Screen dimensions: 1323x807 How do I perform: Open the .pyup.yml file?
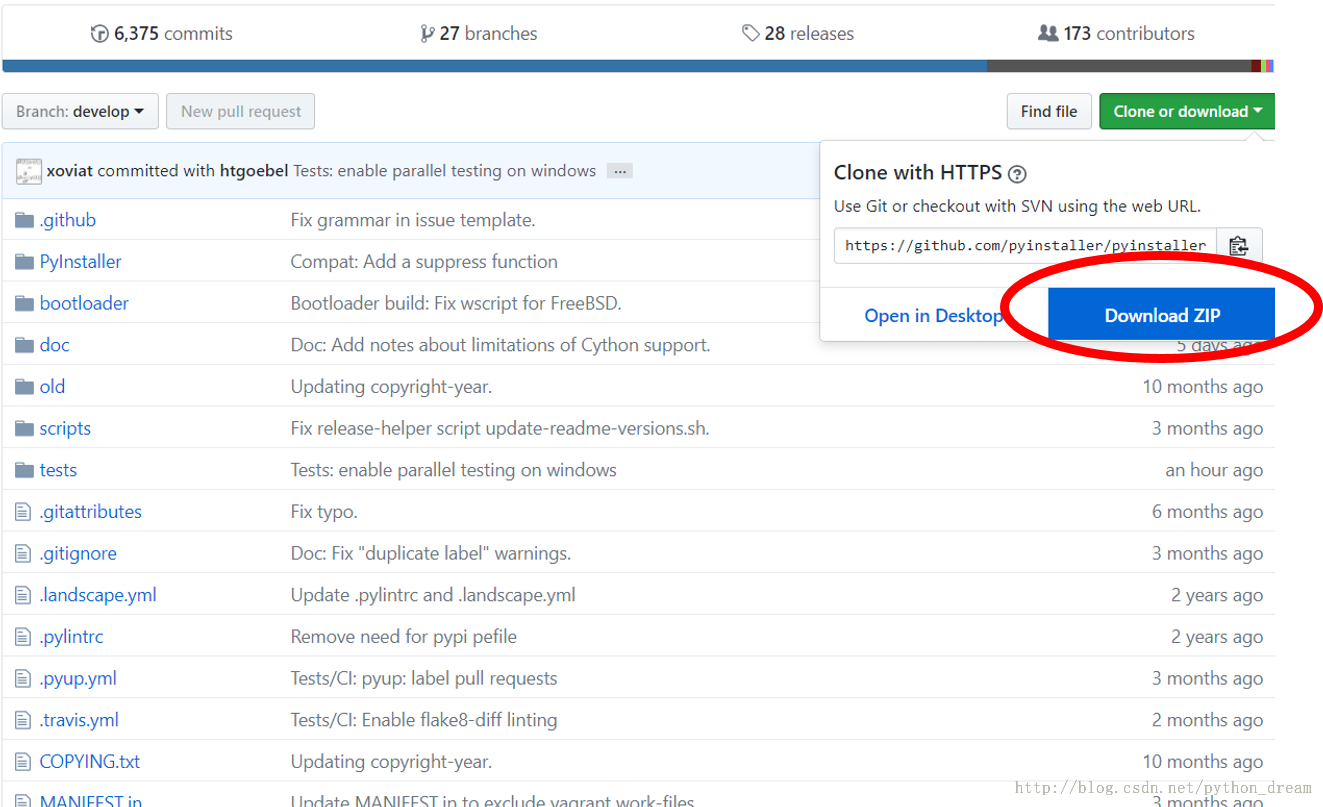click(x=78, y=679)
